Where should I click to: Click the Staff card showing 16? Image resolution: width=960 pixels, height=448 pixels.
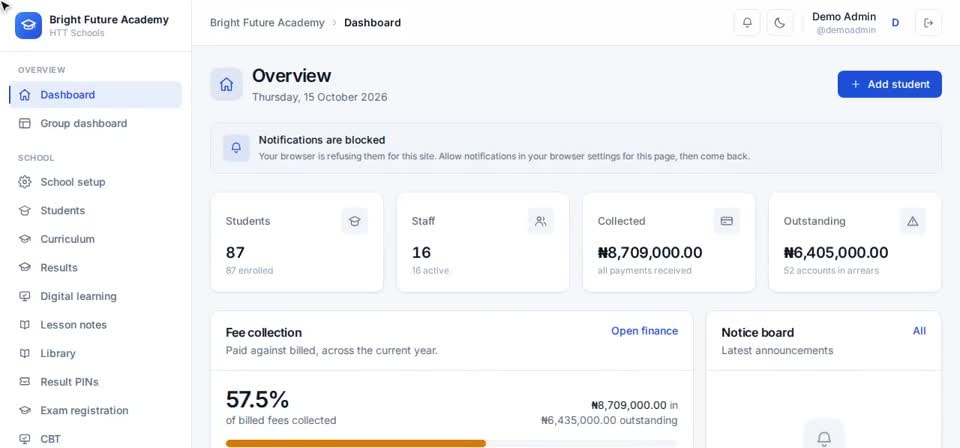pyautogui.click(x=483, y=242)
